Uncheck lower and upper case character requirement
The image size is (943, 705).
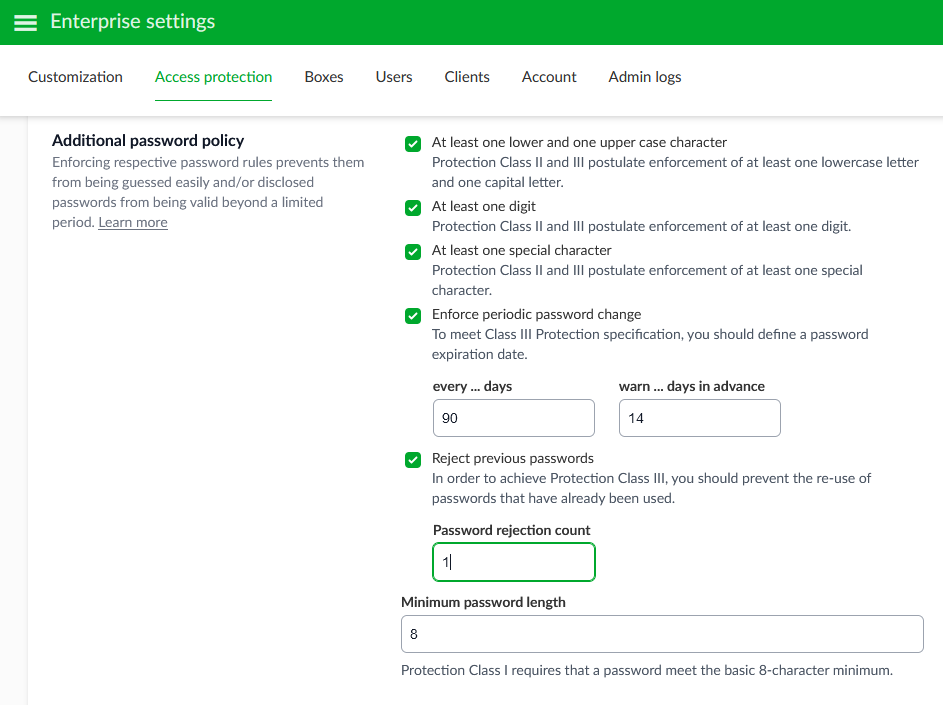pyautogui.click(x=413, y=144)
